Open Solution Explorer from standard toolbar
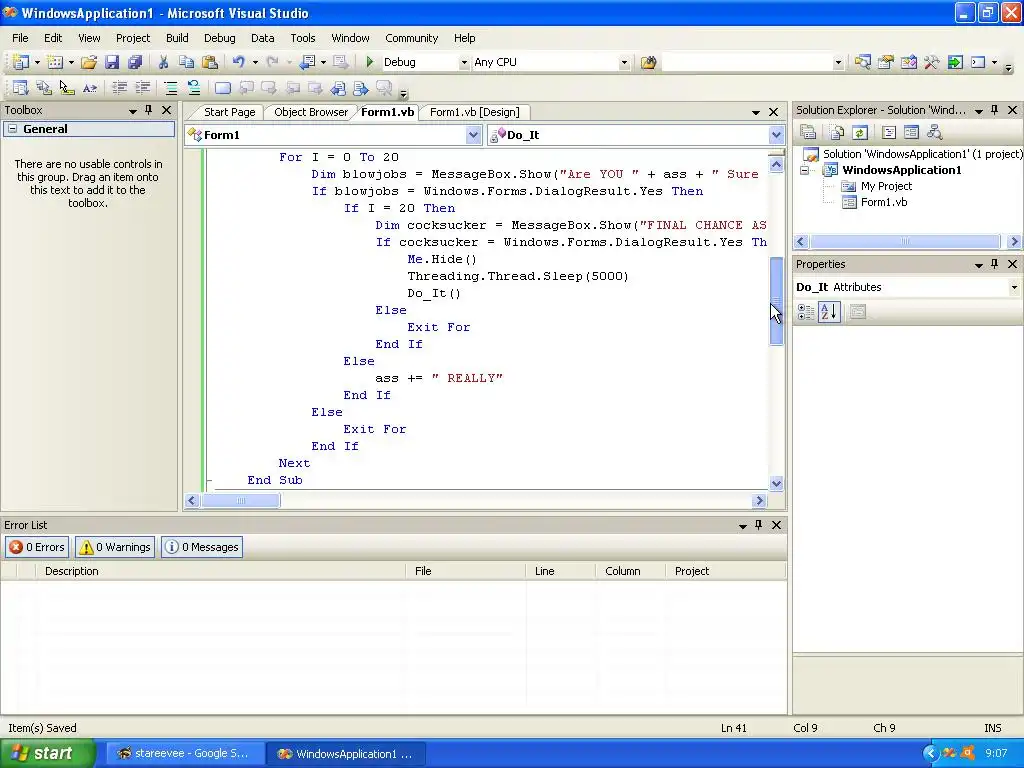 pos(863,62)
